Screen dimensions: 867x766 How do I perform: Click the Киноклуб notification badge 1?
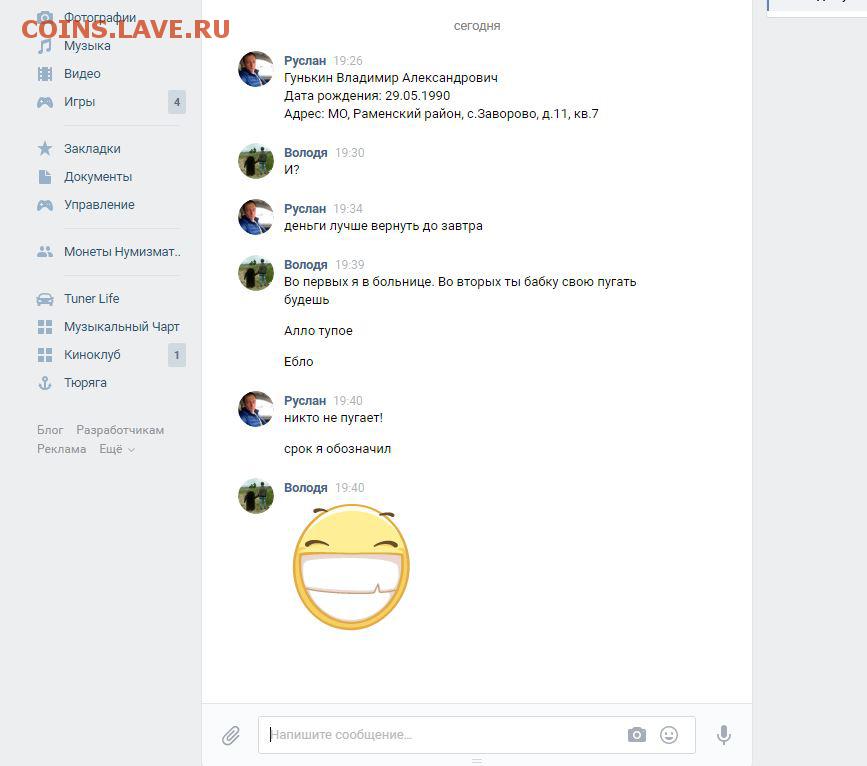[x=177, y=355]
